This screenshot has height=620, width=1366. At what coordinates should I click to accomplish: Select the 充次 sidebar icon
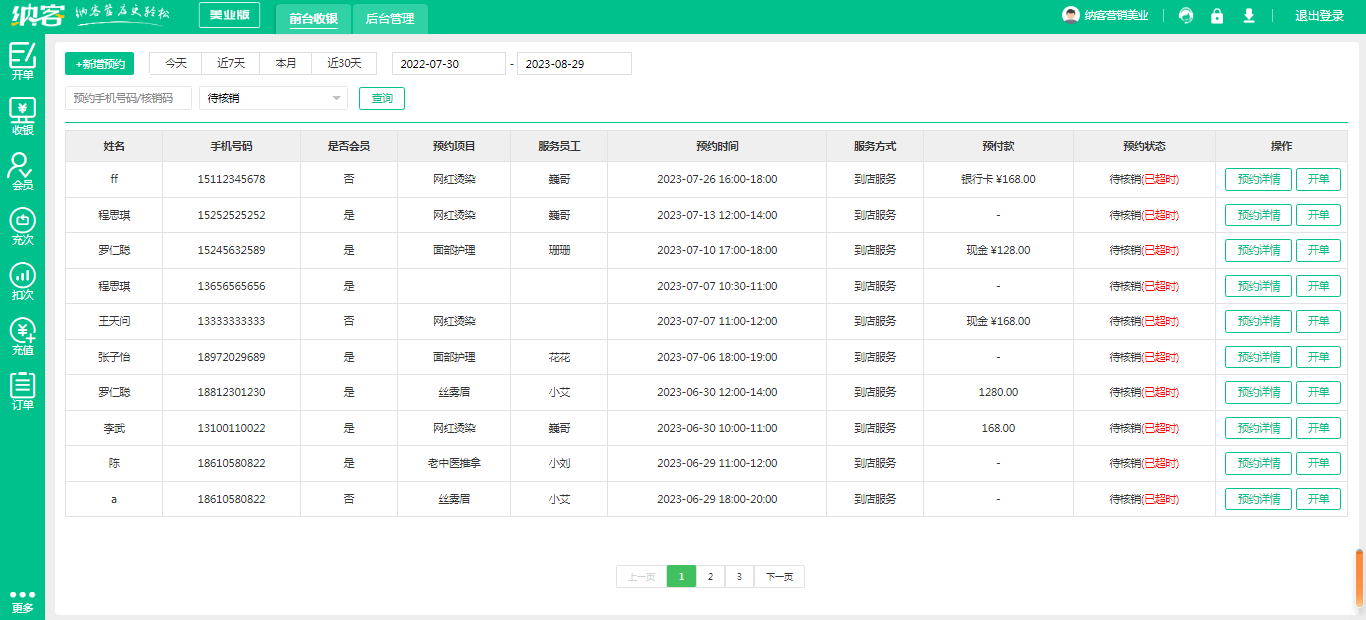point(22,226)
